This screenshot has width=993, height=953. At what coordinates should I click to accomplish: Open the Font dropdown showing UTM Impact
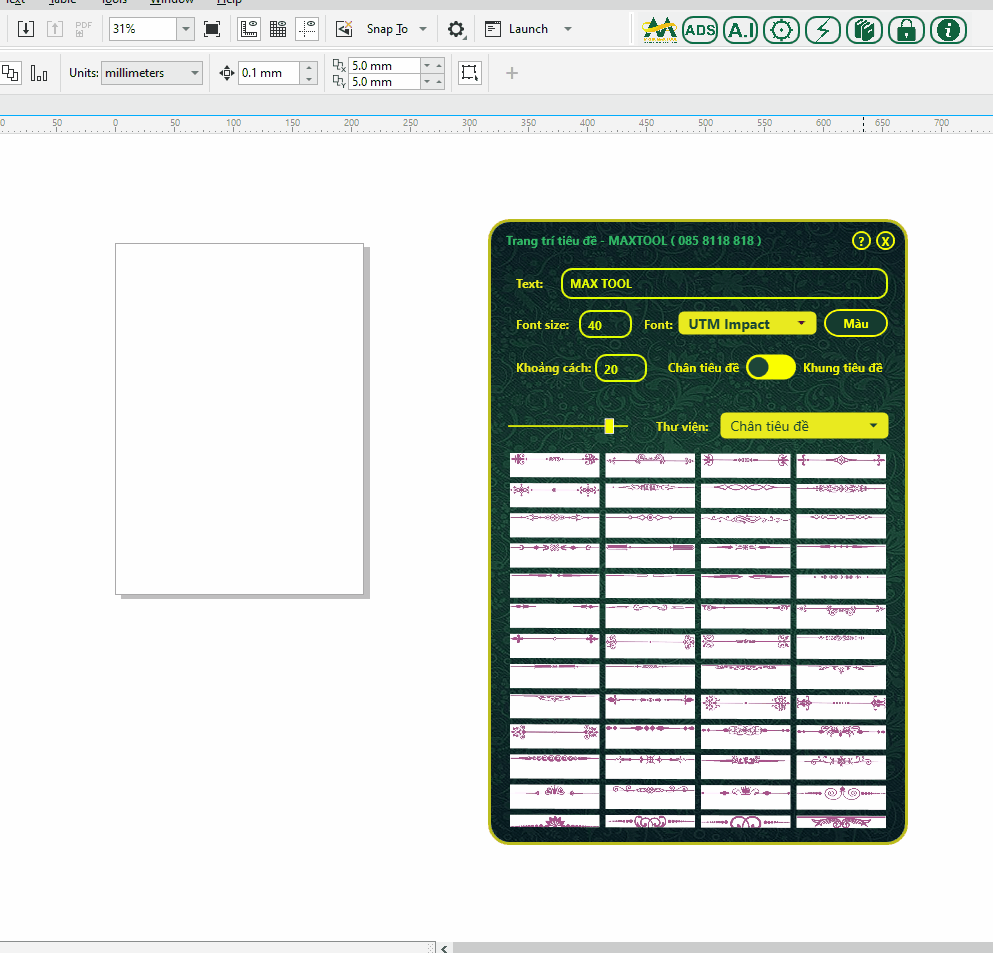[x=747, y=324]
